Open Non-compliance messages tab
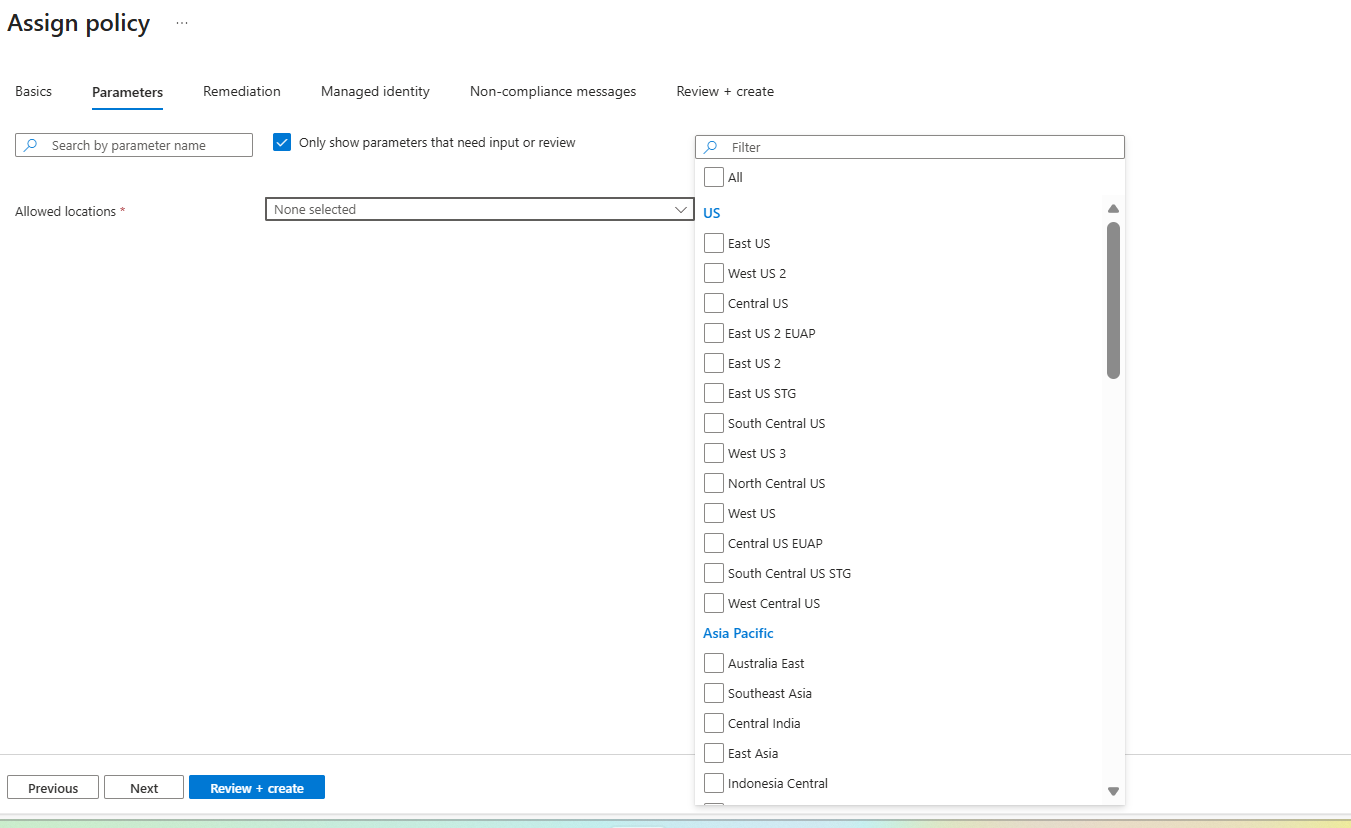The image size is (1351, 828). click(x=553, y=91)
